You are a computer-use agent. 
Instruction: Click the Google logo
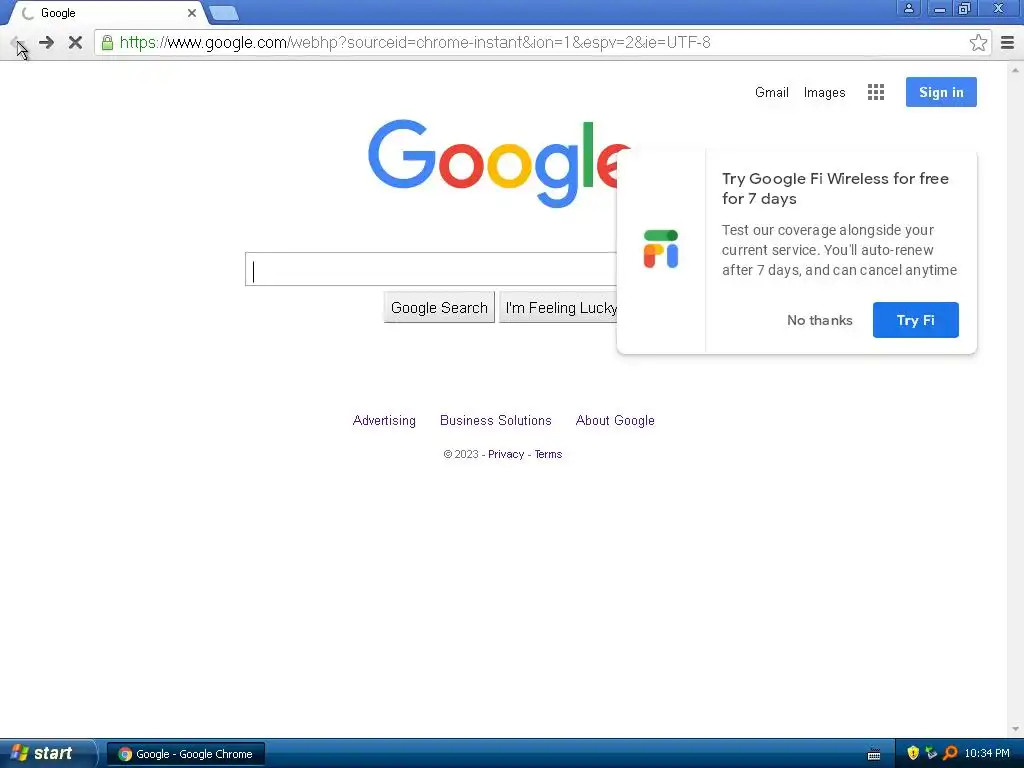coord(498,163)
